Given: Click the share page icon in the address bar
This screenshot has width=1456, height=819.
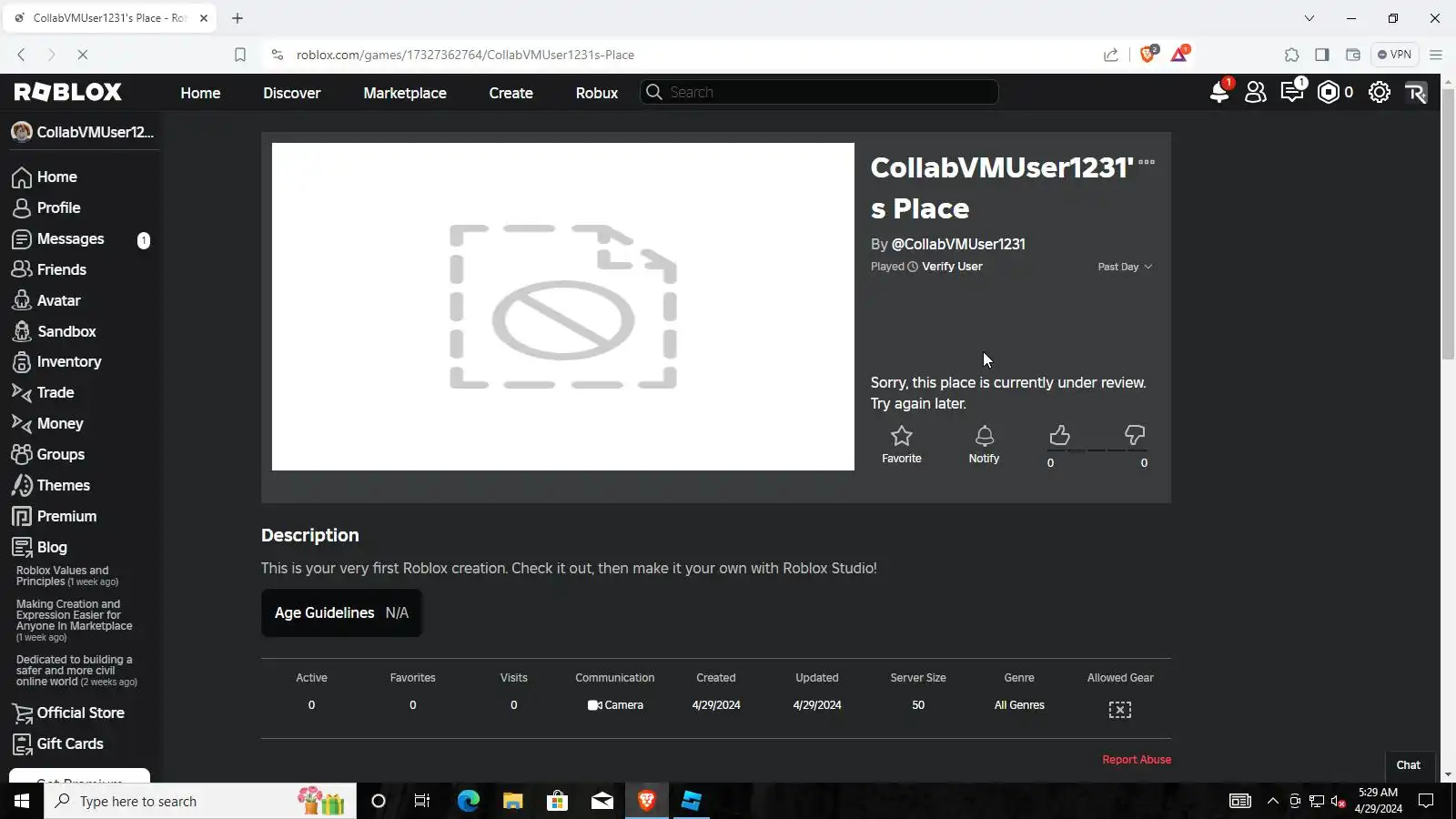Looking at the screenshot, I should click(x=1111, y=55).
